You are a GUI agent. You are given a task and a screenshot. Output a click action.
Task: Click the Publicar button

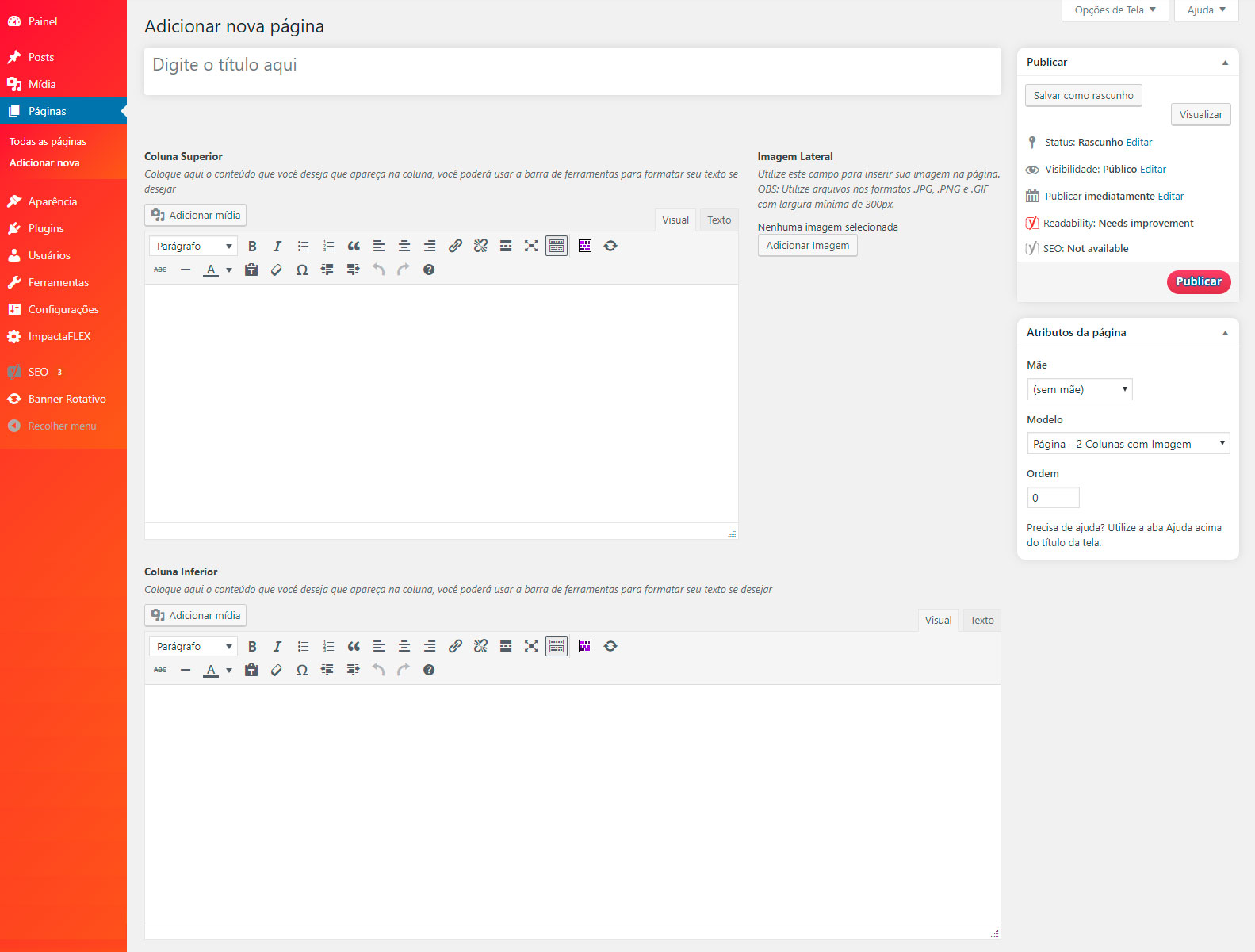pyautogui.click(x=1199, y=281)
